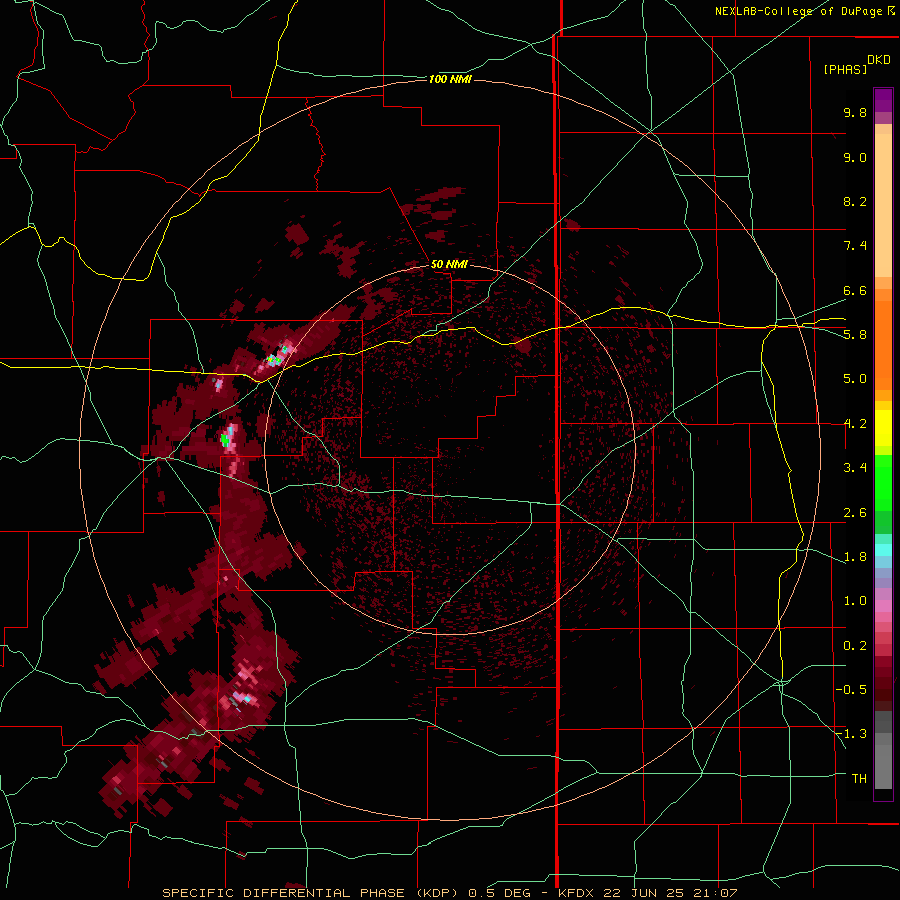900x900 pixels.
Task: Select the 1.0 value on the scale
Action: pos(855,601)
